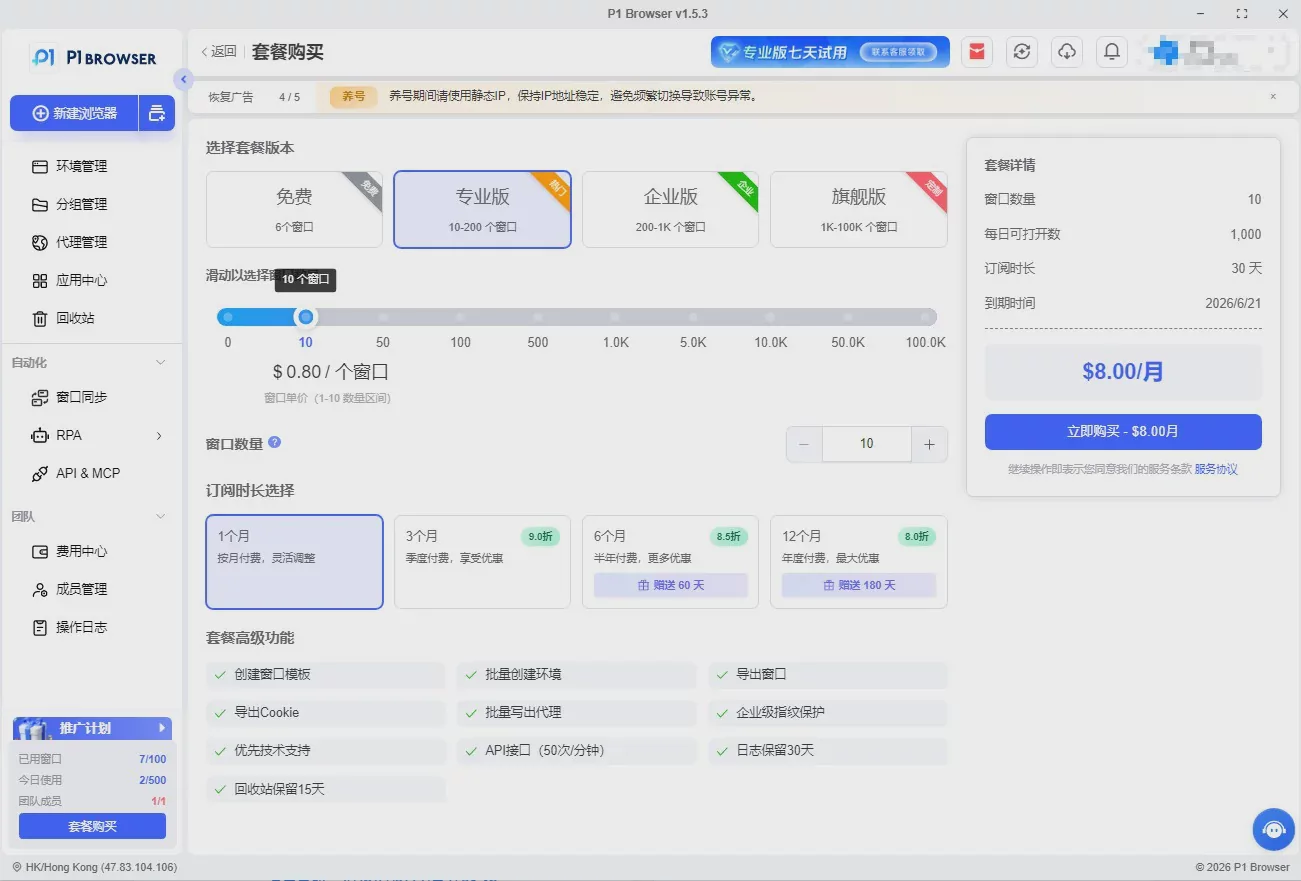The height and width of the screenshot is (881, 1301).
Task: Increase window count with plus button
Action: tap(929, 444)
